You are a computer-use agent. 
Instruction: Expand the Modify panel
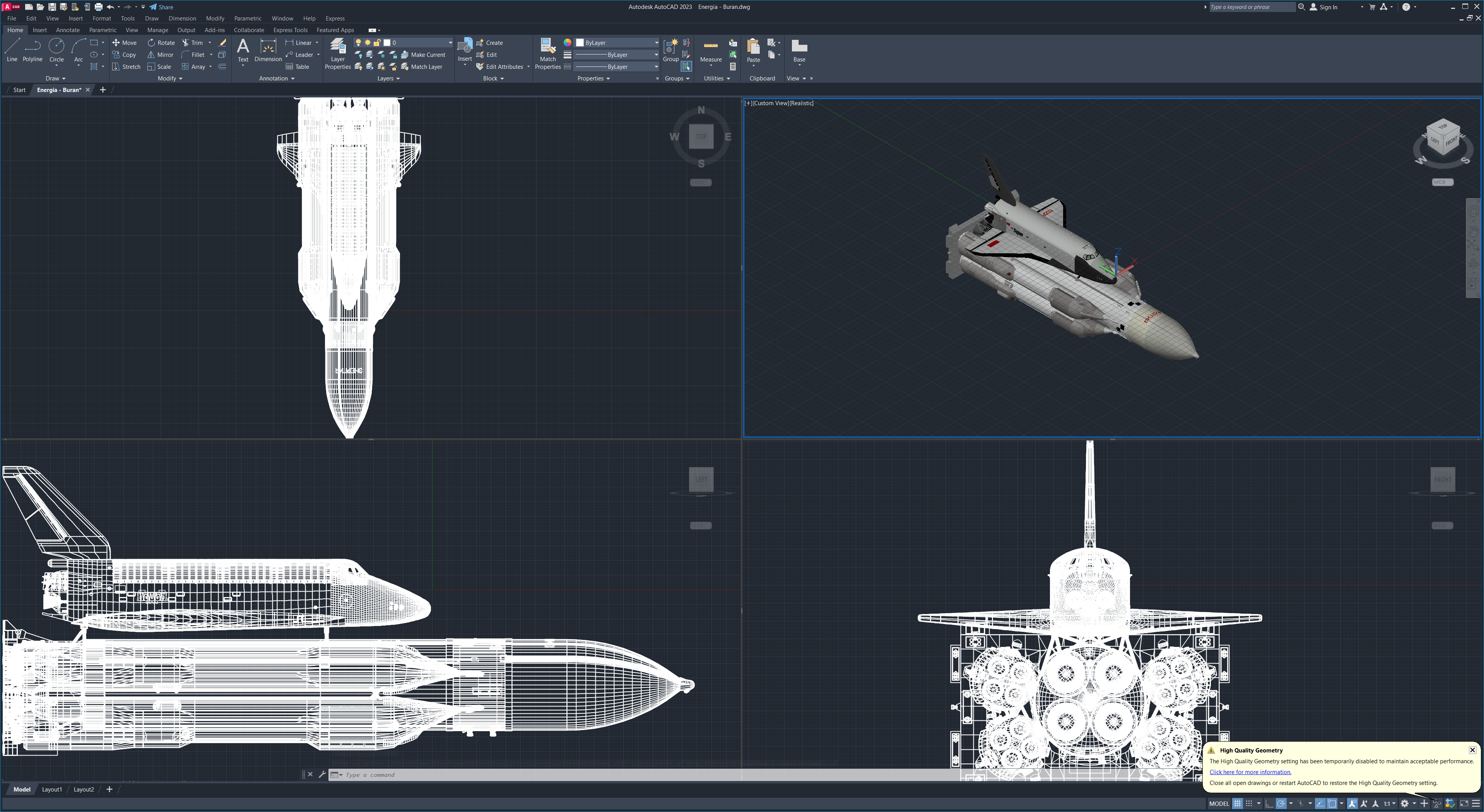pos(170,78)
